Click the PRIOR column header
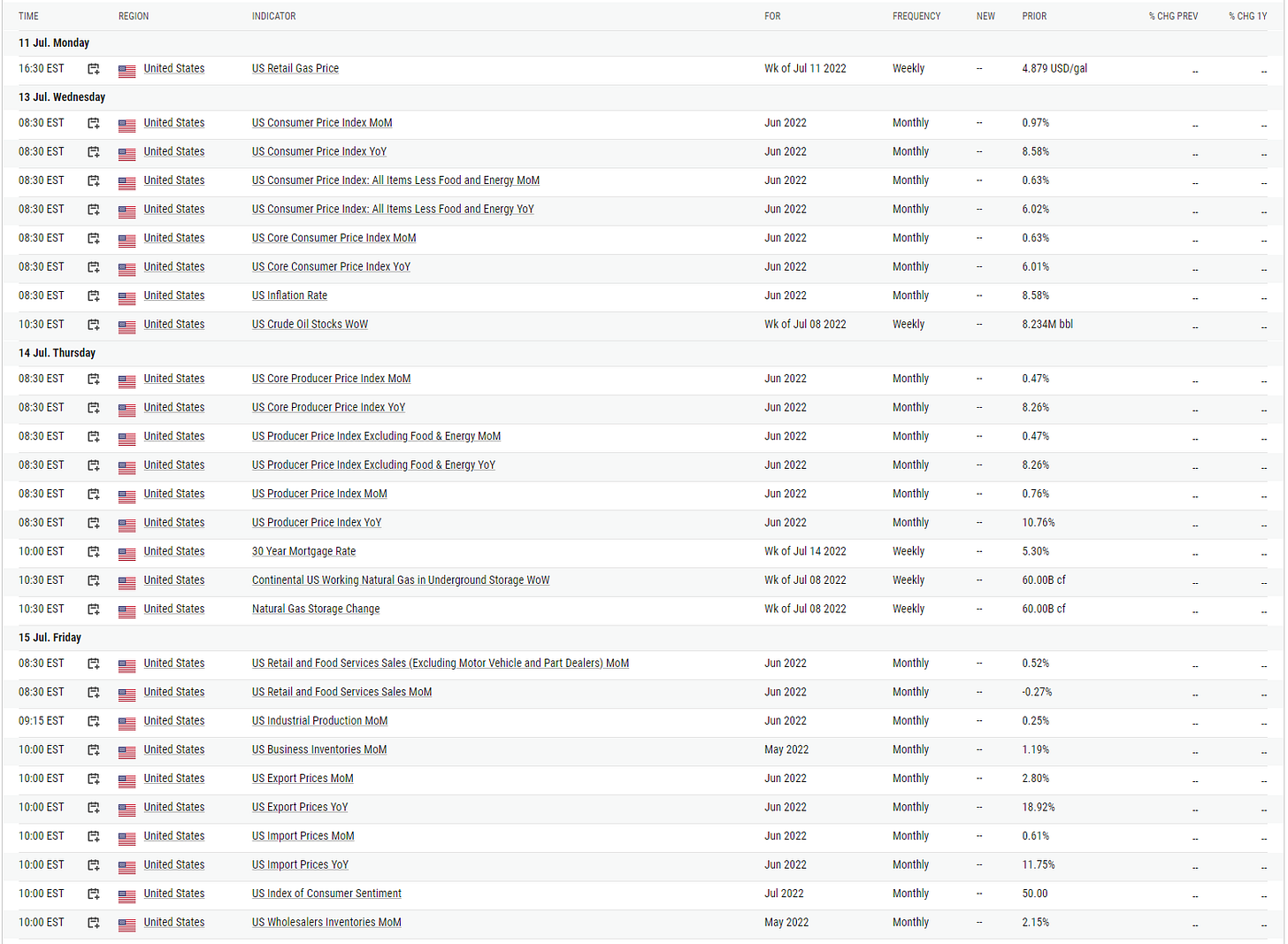Image resolution: width=1288 pixels, height=944 pixels. point(1034,16)
